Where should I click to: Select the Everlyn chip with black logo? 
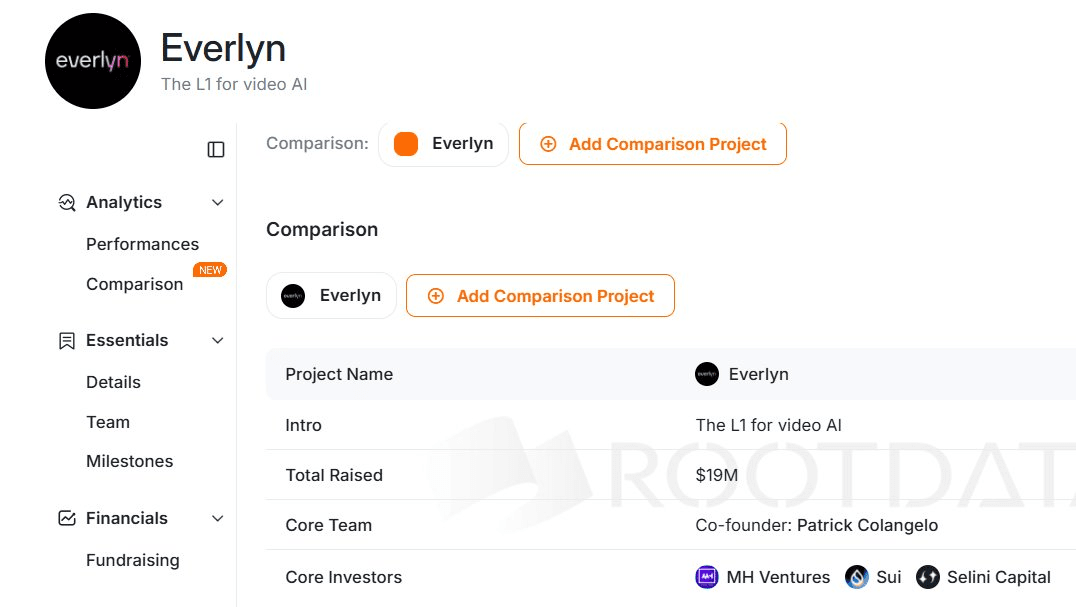(x=331, y=296)
